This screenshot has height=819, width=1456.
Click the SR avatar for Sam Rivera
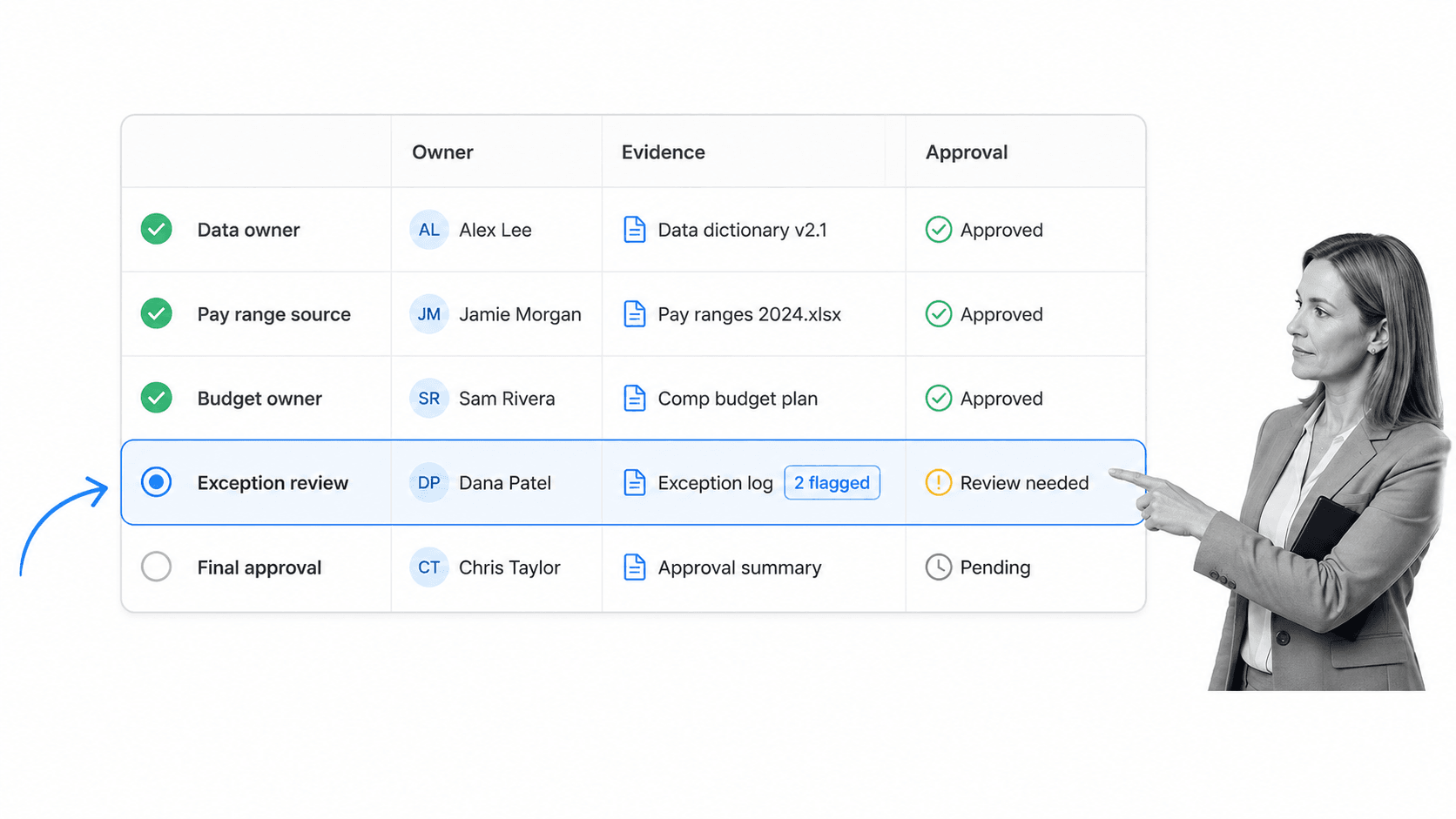(429, 399)
